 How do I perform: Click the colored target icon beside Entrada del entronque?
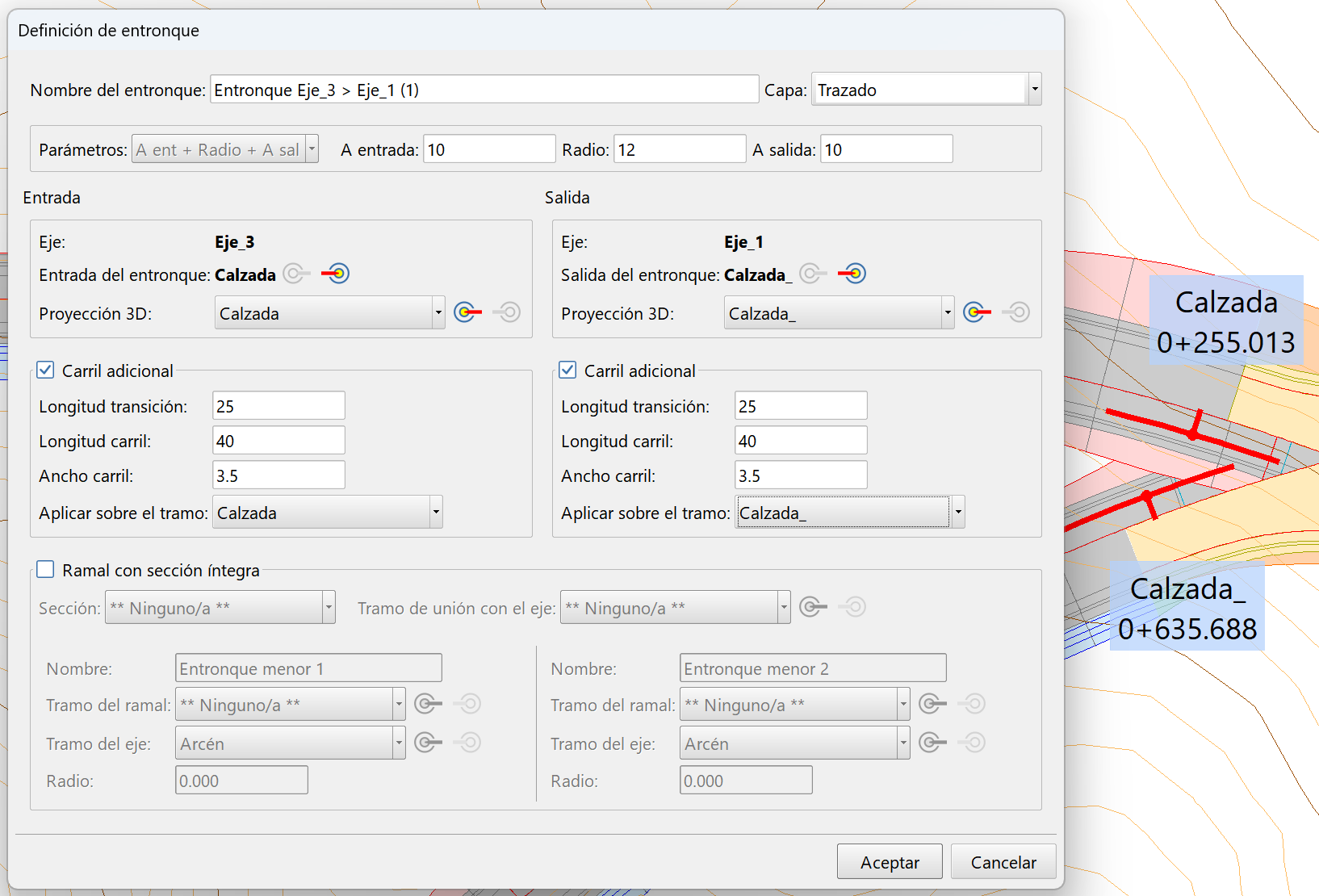coord(336,274)
